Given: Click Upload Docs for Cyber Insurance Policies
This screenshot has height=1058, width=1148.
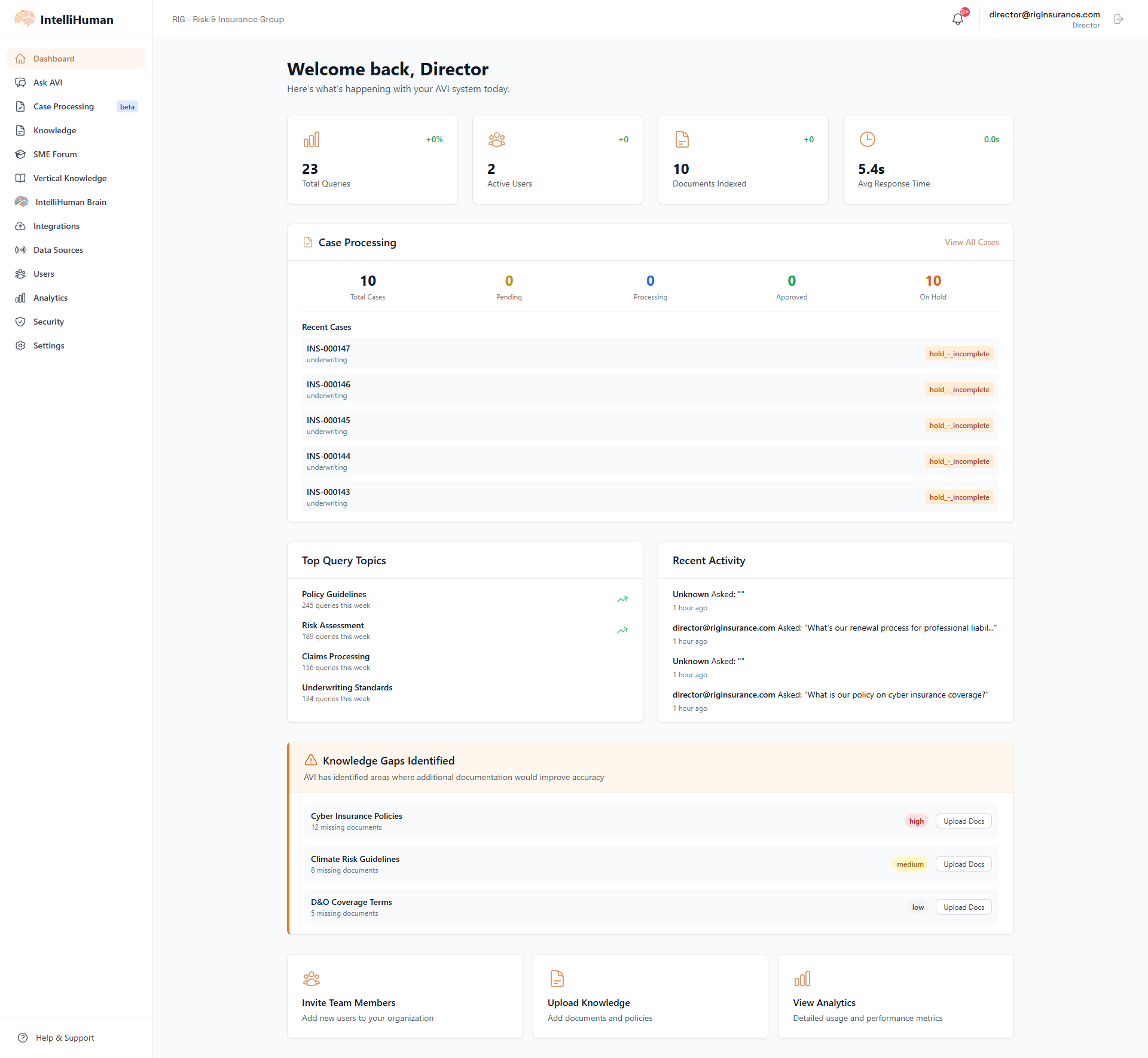Looking at the screenshot, I should point(963,821).
